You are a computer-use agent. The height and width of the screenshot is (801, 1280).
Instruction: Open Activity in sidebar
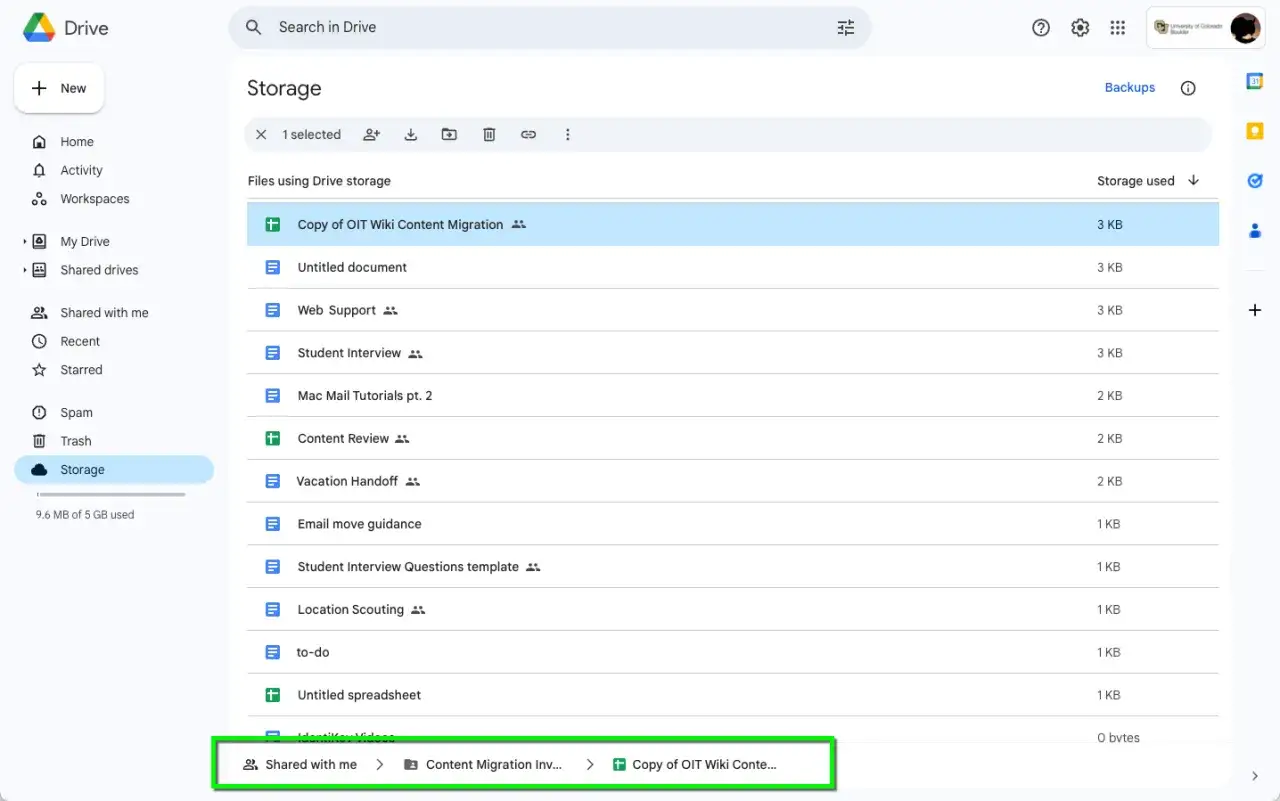(x=114, y=170)
